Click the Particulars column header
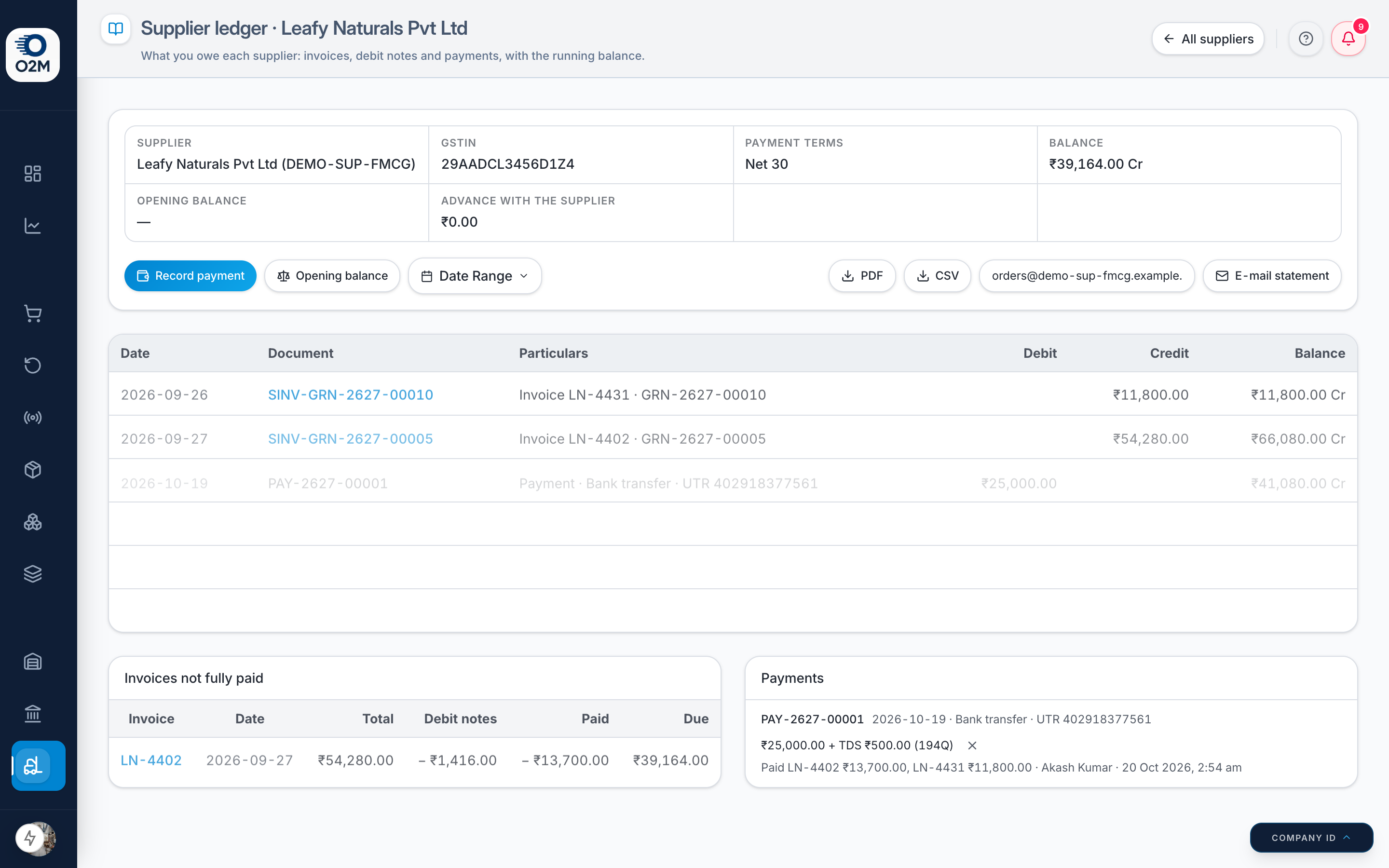The image size is (1389, 868). pos(553,353)
